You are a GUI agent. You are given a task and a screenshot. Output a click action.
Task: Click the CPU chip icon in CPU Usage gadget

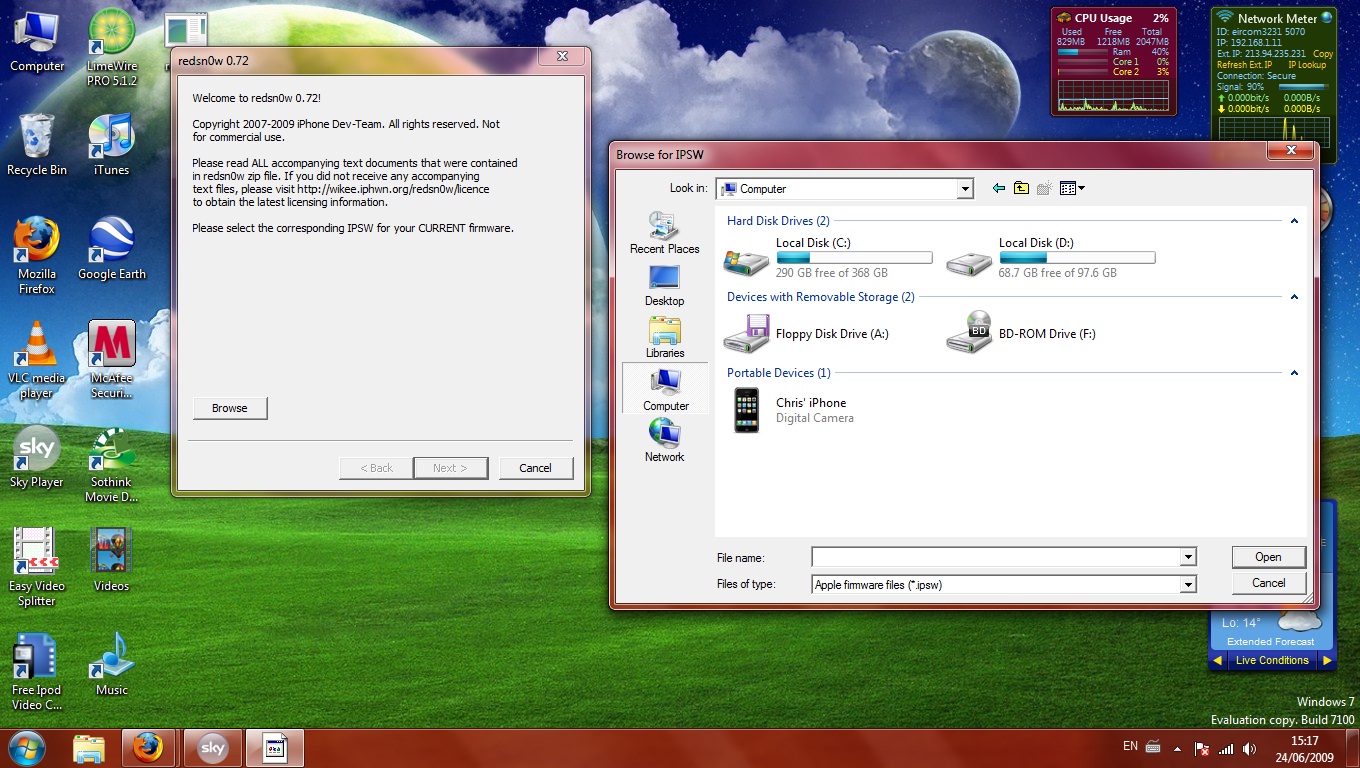[1063, 17]
